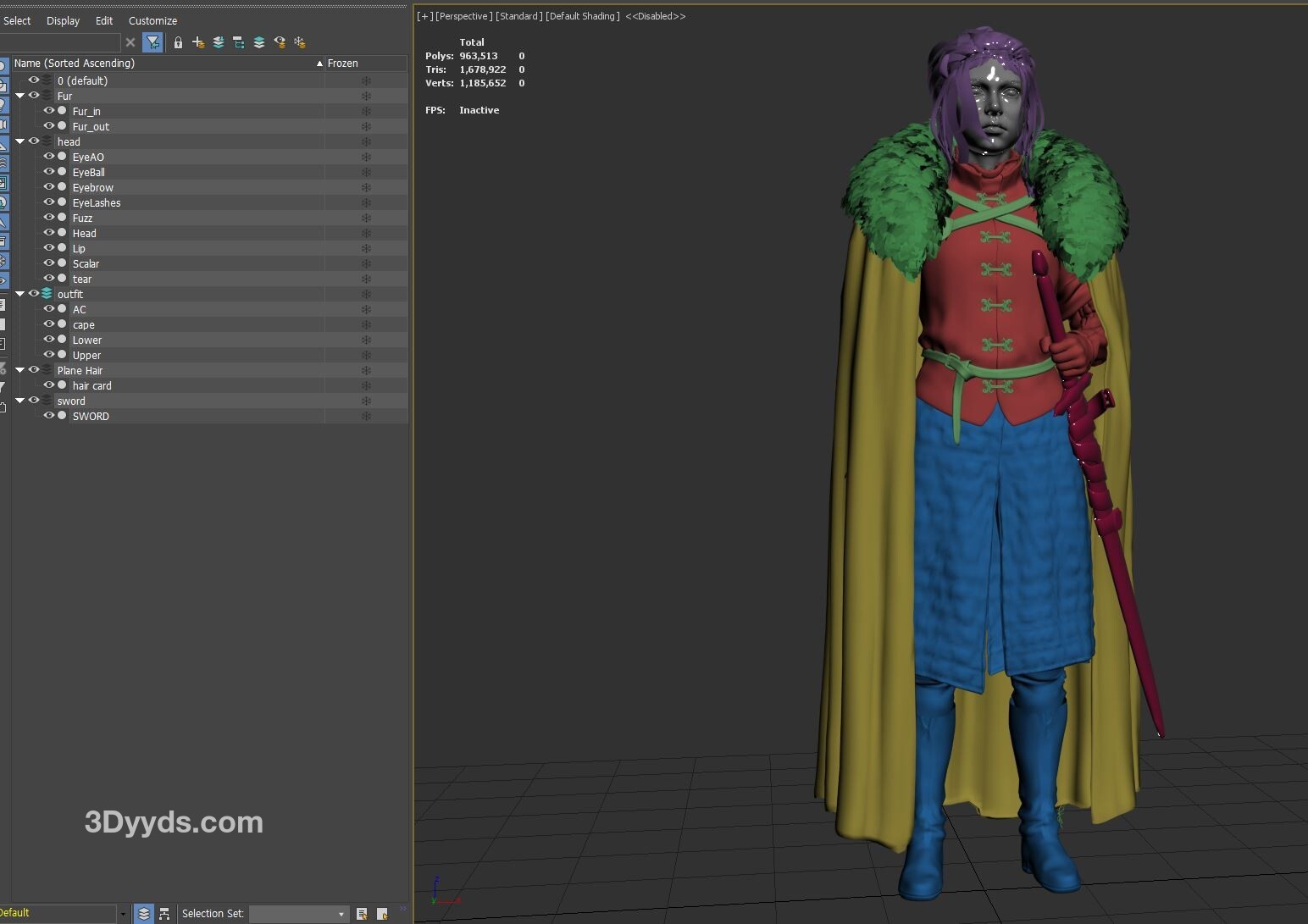The width and height of the screenshot is (1308, 924).
Task: Click the Default Shading viewport label
Action: tap(583, 16)
